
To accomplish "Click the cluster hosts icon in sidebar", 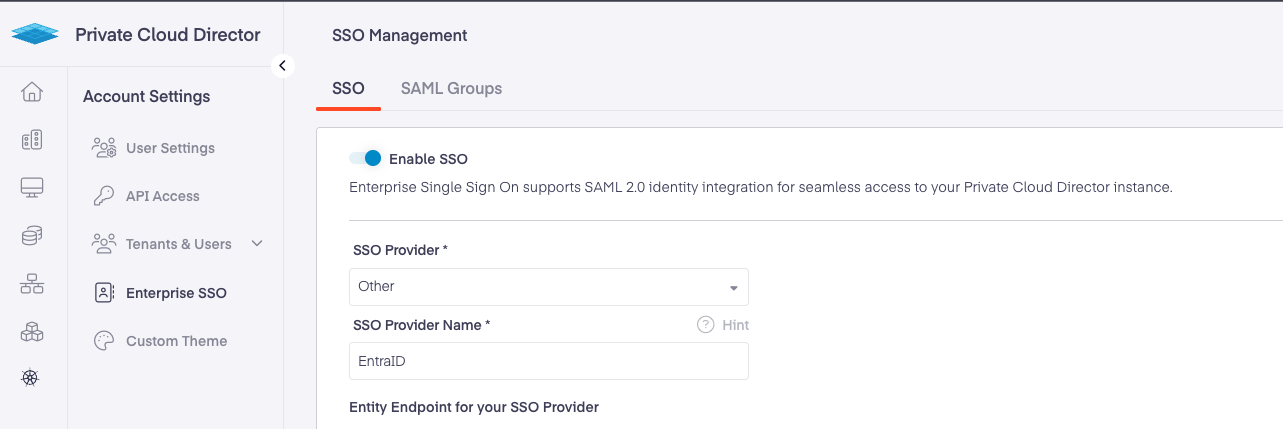I will [x=32, y=140].
